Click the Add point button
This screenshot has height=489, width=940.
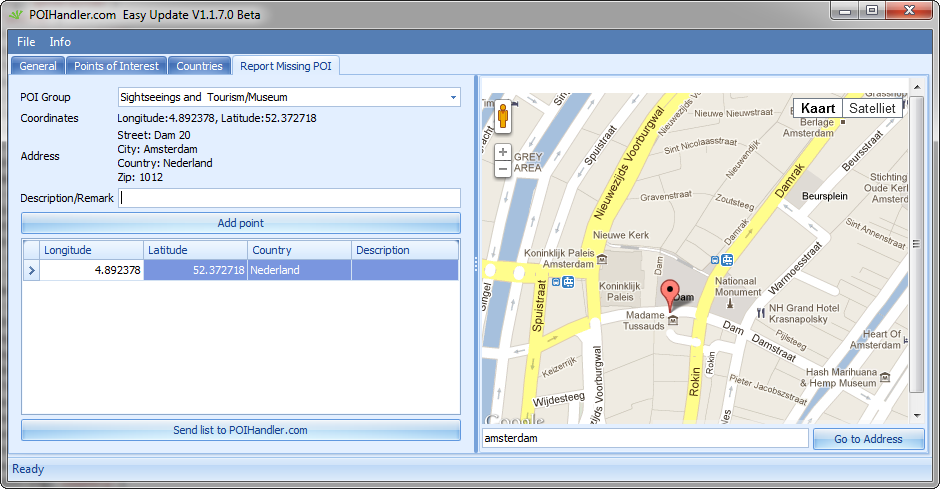coord(241,223)
